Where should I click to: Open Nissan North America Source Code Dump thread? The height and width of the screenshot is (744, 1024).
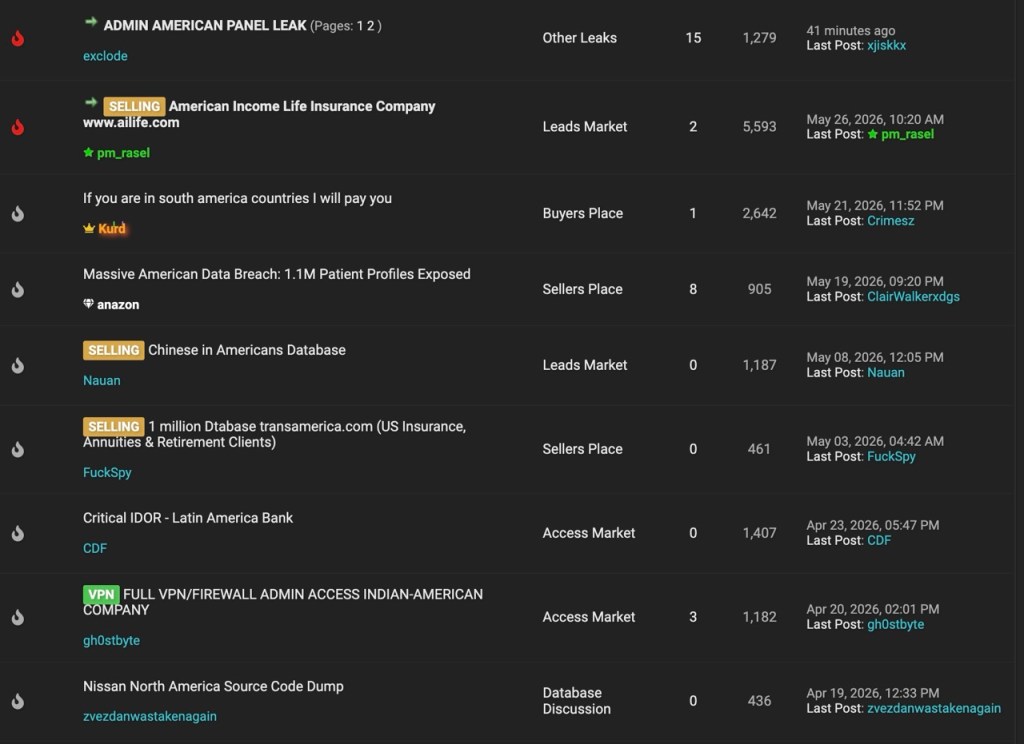tap(213, 686)
